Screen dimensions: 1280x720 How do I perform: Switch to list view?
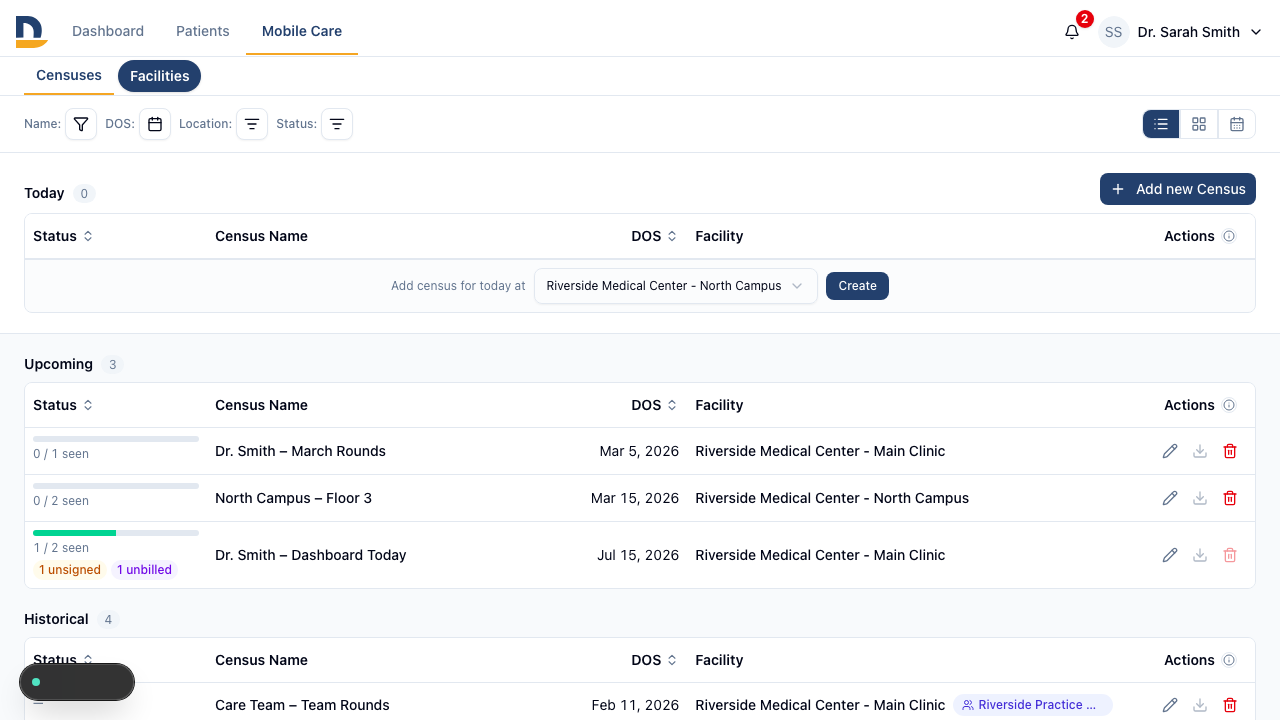[x=1161, y=124]
